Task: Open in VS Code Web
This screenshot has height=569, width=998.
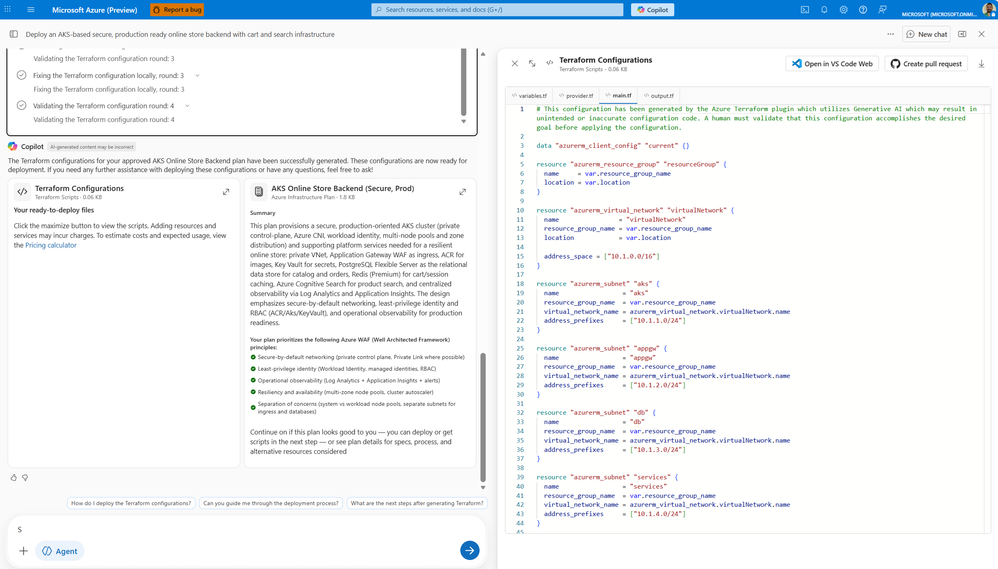Action: (833, 64)
